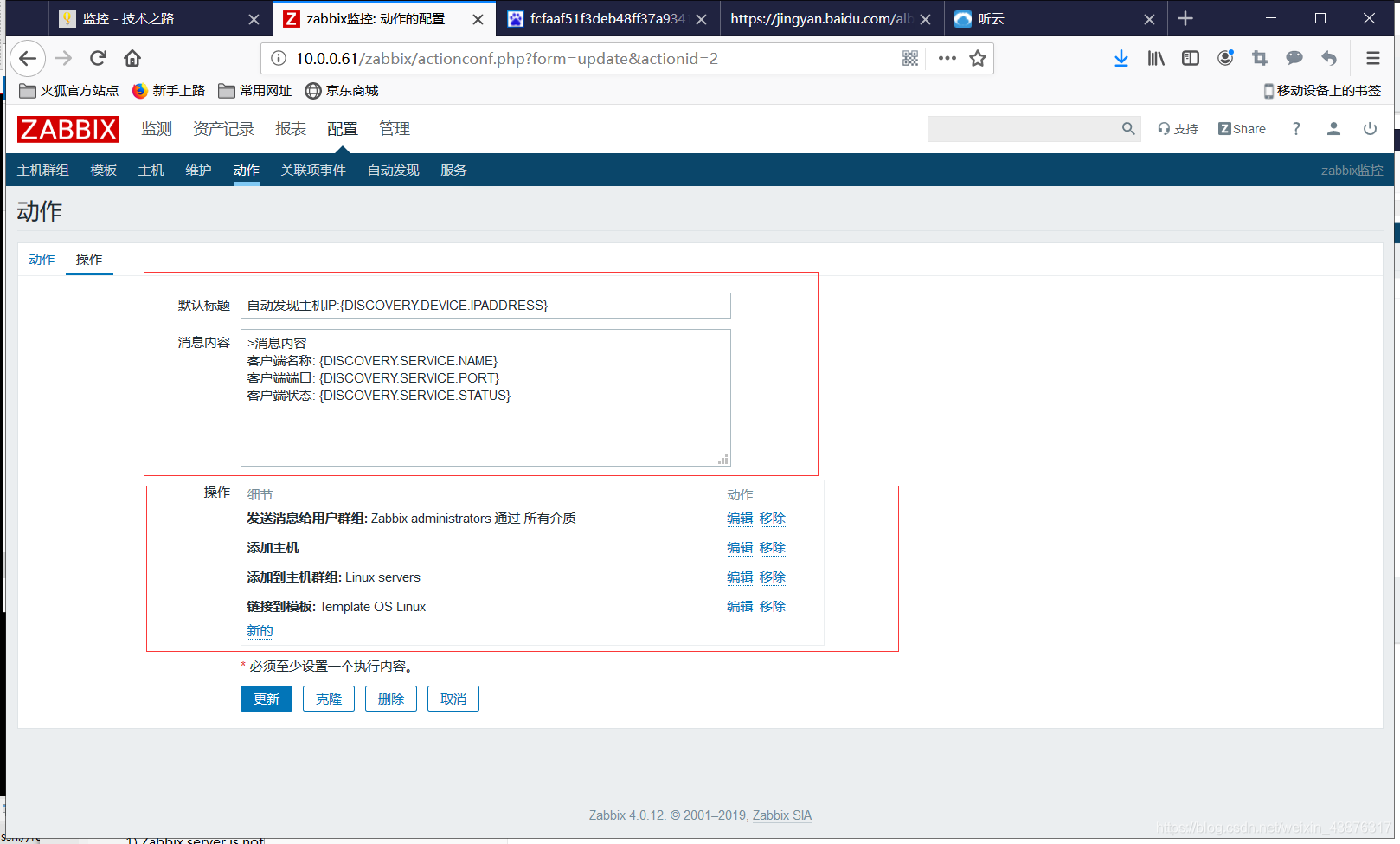Click the Zabbix search magnifier icon
The image size is (1400, 844).
(1128, 128)
